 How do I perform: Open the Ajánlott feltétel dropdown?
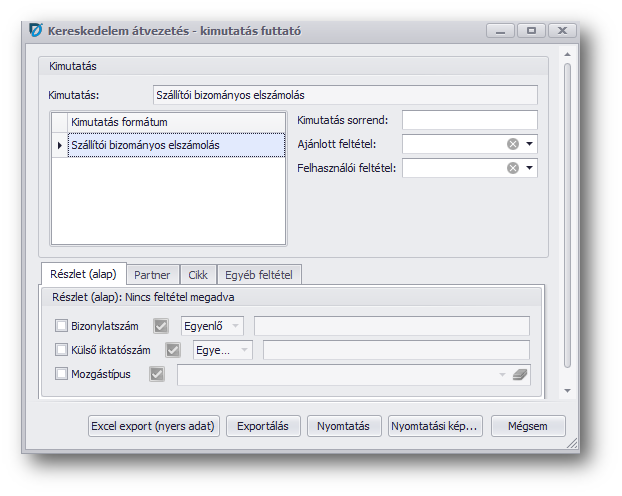530,144
